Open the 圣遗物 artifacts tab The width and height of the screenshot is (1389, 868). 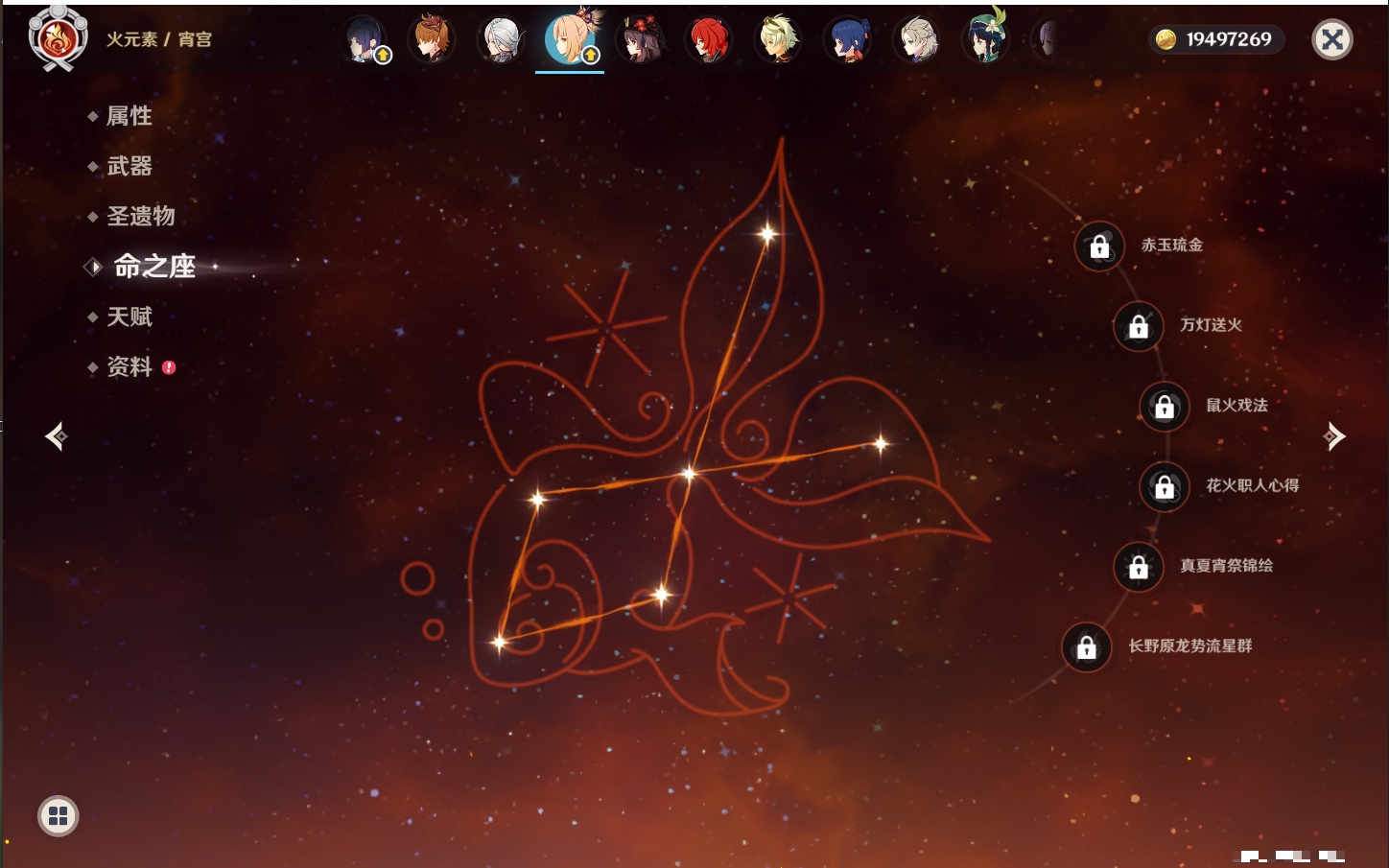(x=140, y=216)
